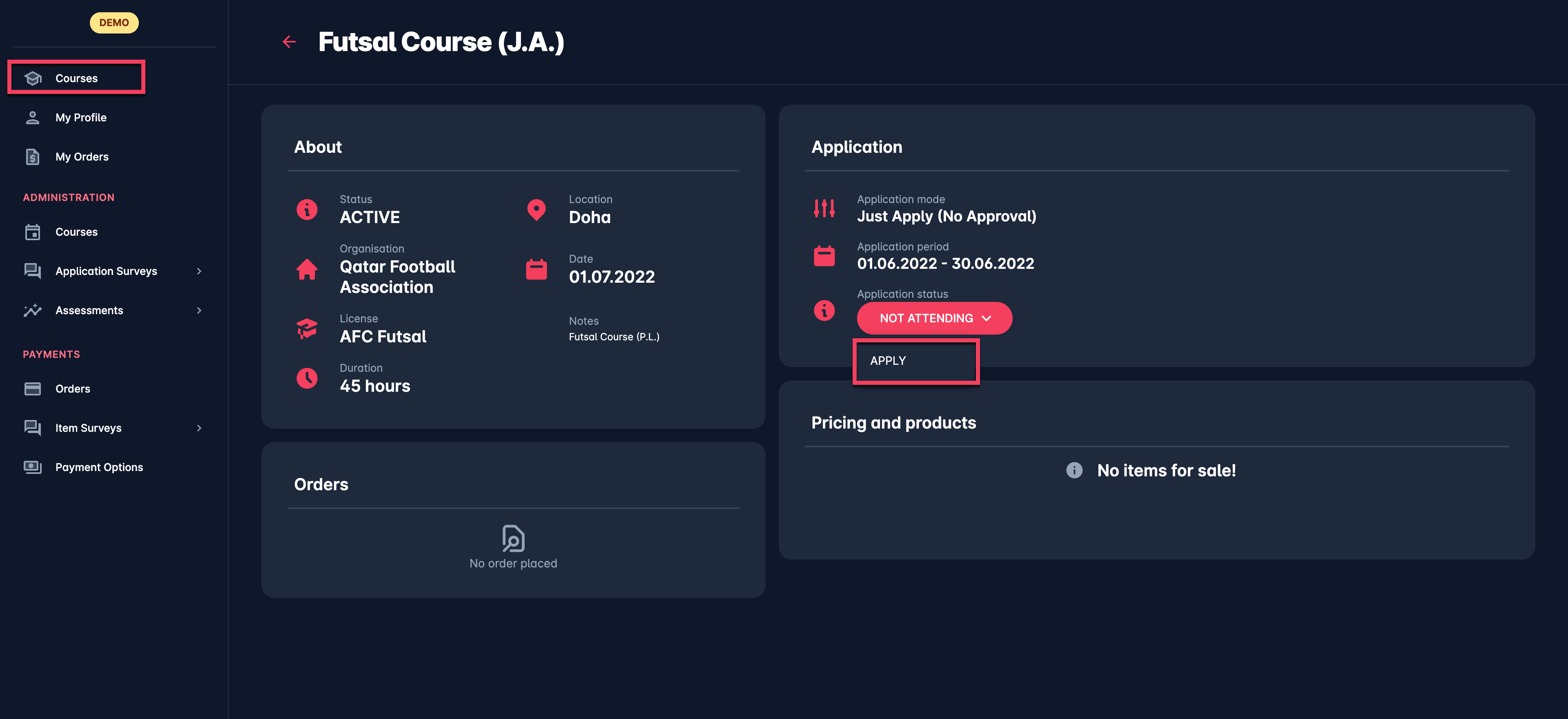Click the sparkline icon beside Assessments
Image resolution: width=1568 pixels, height=719 pixels.
(33, 310)
